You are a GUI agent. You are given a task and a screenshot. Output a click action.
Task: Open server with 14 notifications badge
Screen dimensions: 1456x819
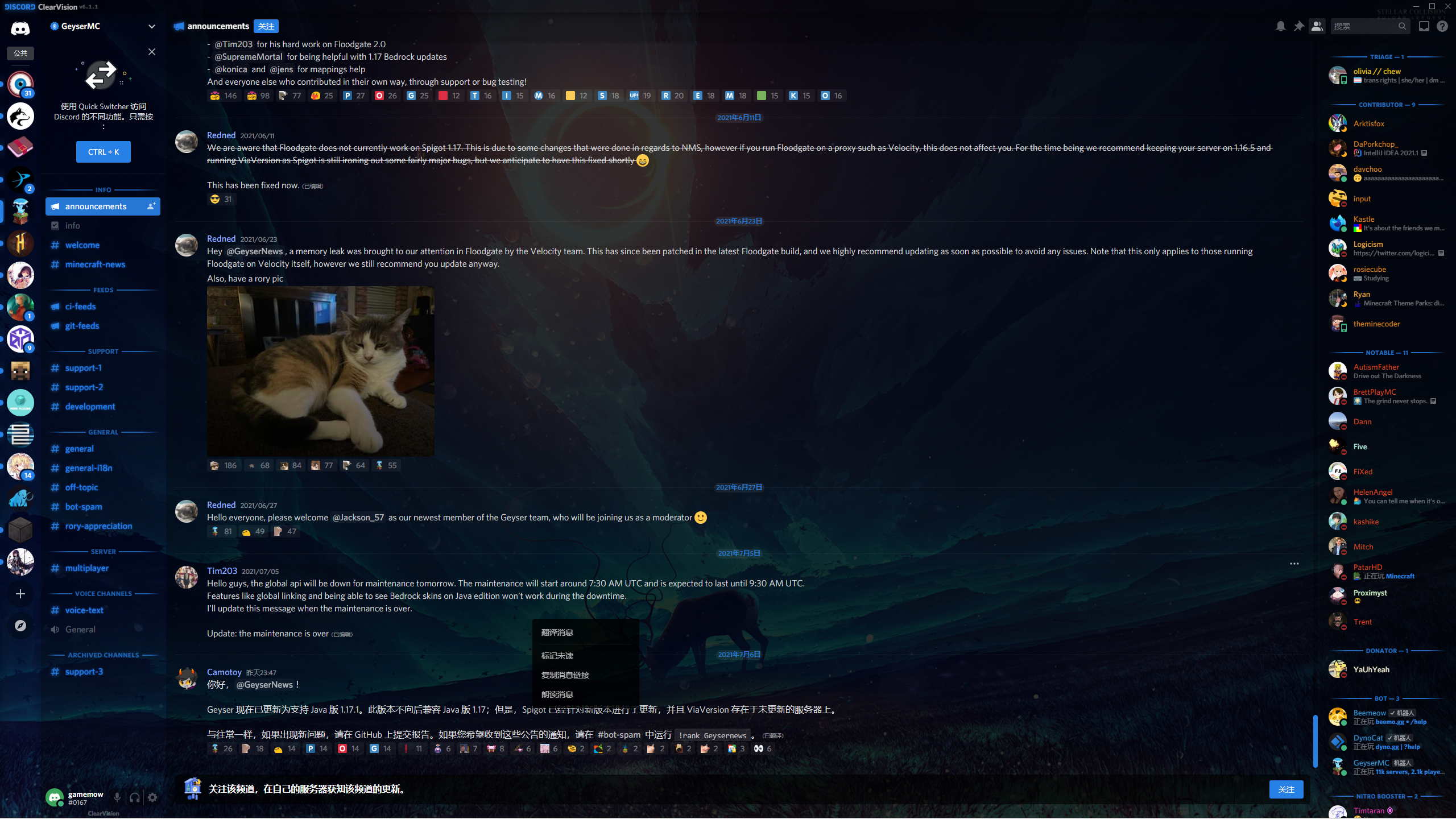[20, 466]
